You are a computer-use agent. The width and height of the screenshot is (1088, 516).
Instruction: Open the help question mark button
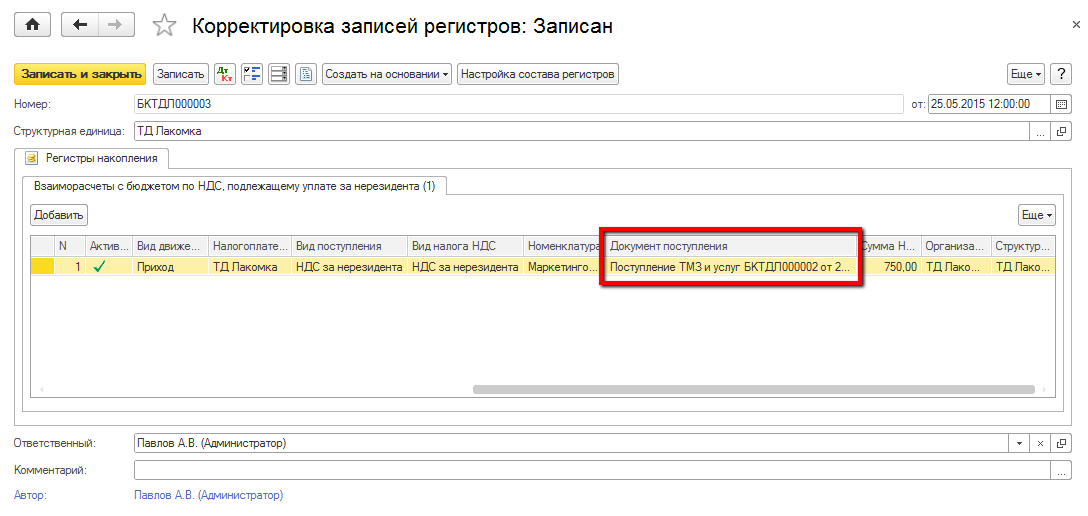pos(1061,74)
